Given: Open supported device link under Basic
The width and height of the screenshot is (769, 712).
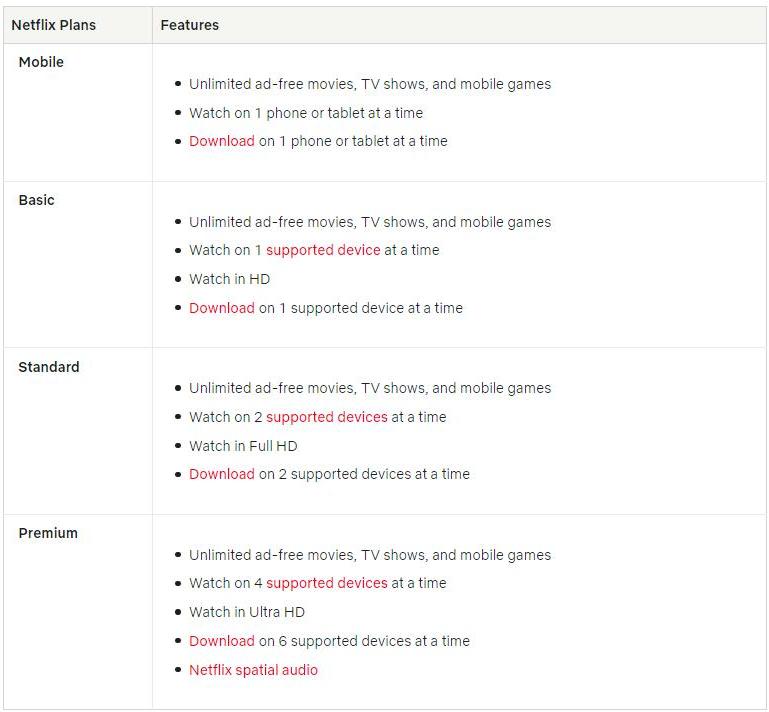Looking at the screenshot, I should 323,250.
